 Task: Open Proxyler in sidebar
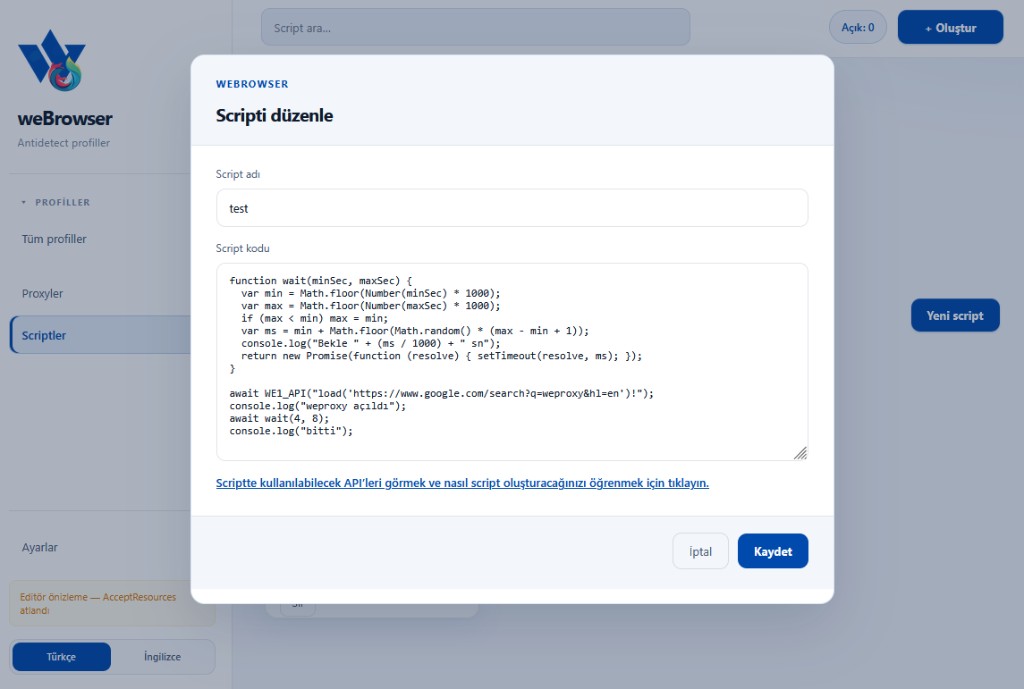42,293
